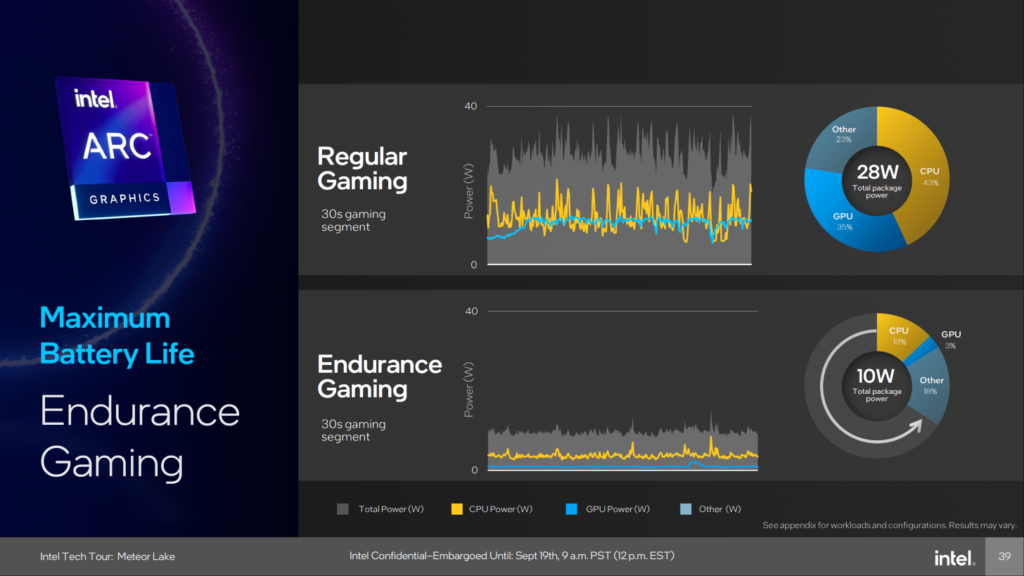Click the 'Other (W)' legend label
Image resolution: width=1024 pixels, height=576 pixels.
pyautogui.click(x=720, y=509)
